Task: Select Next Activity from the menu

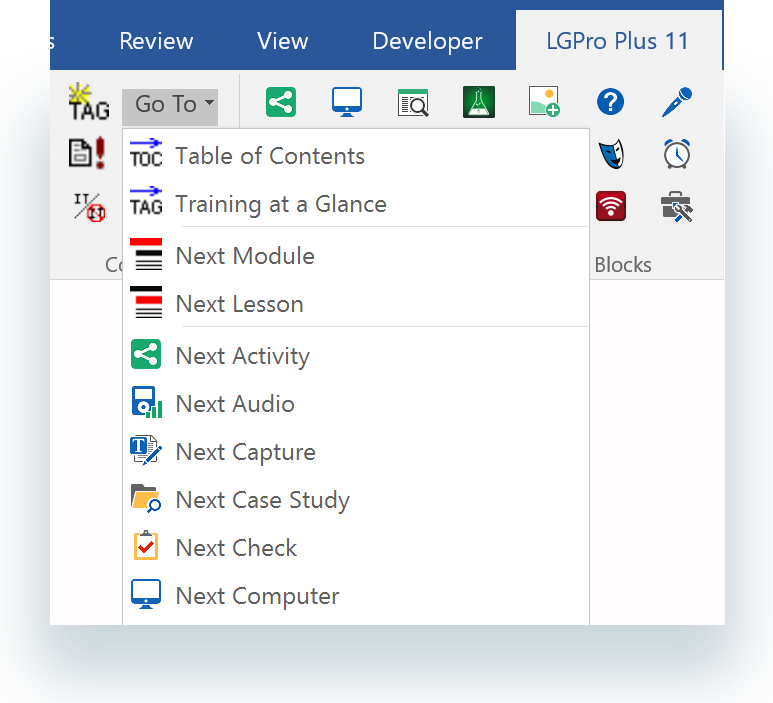Action: [356, 355]
